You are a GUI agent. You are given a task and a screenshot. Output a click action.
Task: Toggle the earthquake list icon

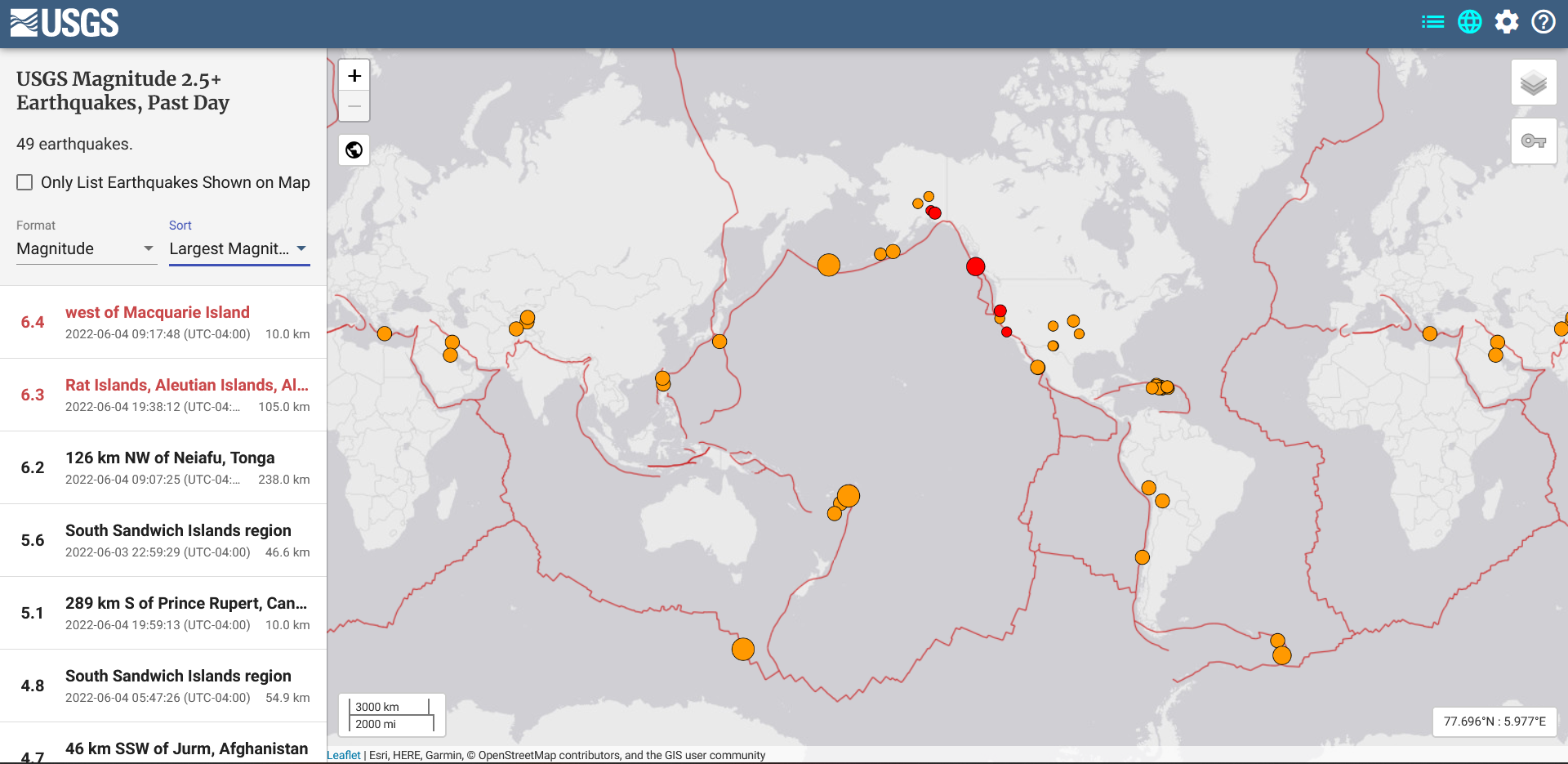pyautogui.click(x=1432, y=22)
